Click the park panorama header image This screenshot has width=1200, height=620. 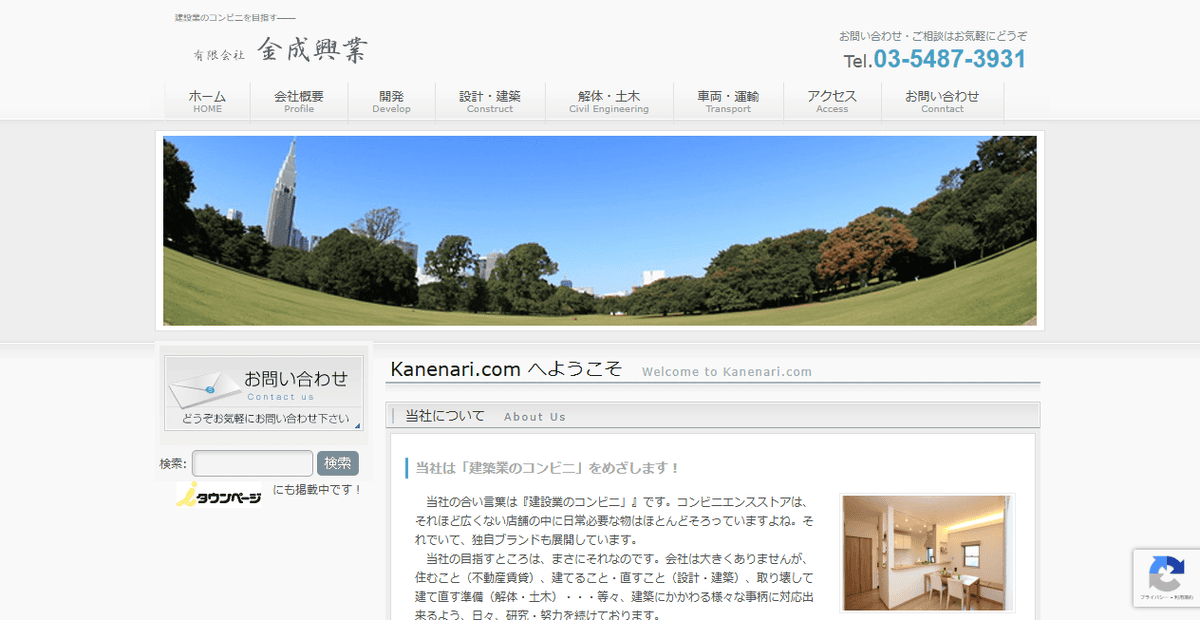point(600,230)
